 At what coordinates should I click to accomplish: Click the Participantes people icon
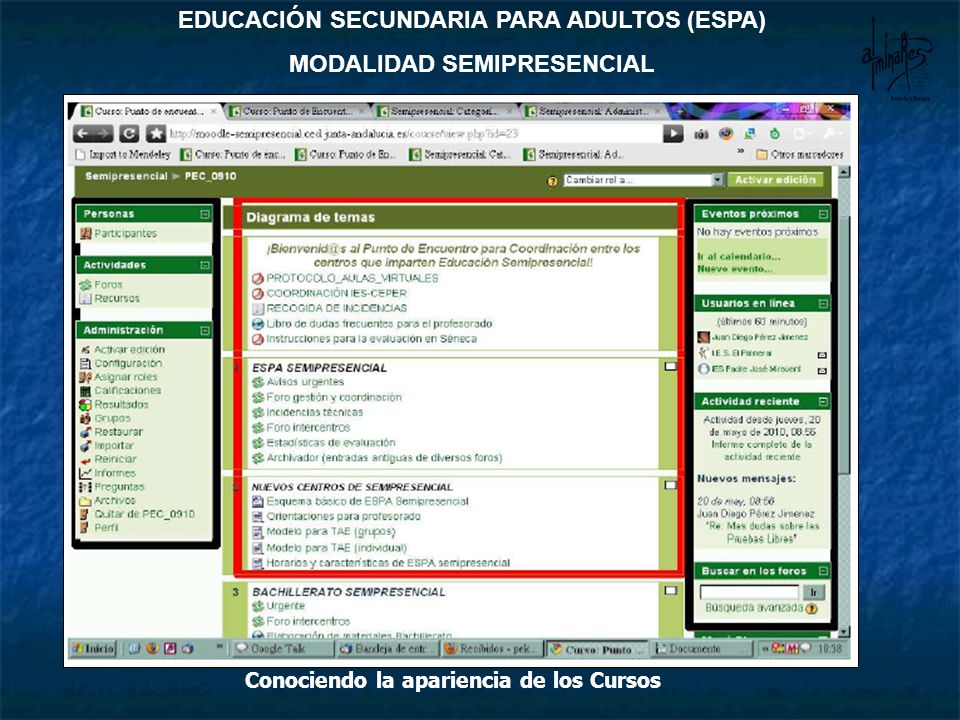[86, 233]
